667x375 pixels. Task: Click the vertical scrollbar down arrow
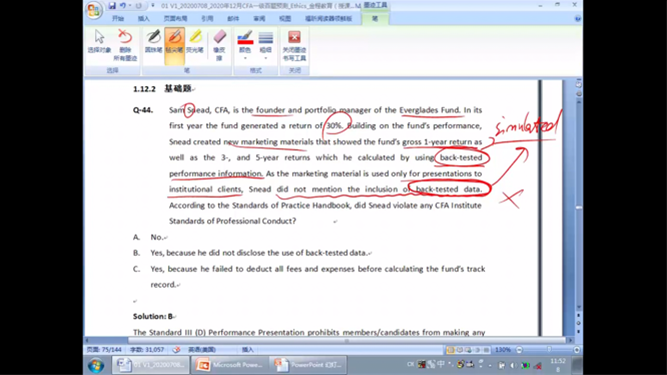[579, 307]
